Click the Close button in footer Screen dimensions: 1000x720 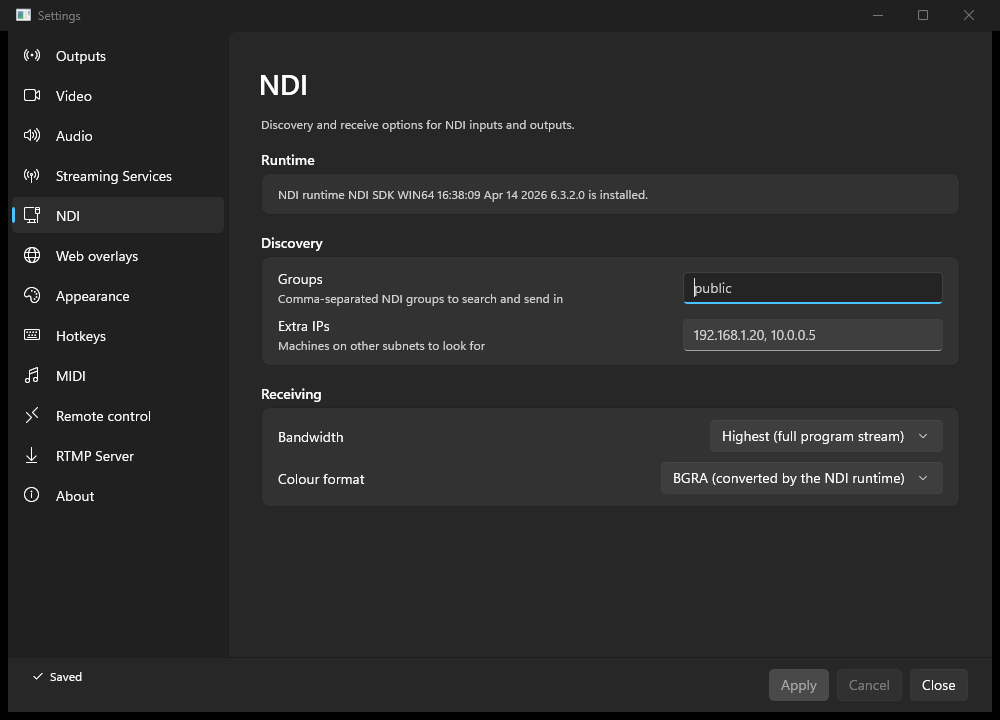coord(938,685)
